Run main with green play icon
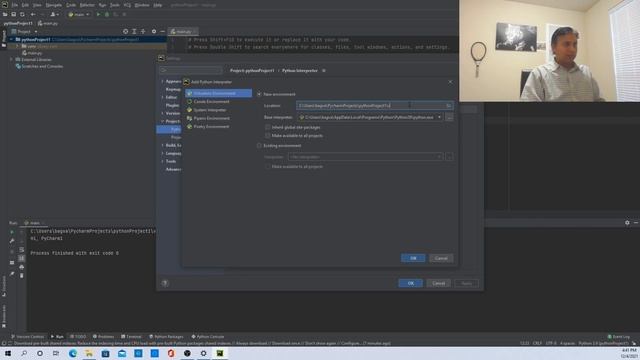640x360 pixels. point(98,14)
